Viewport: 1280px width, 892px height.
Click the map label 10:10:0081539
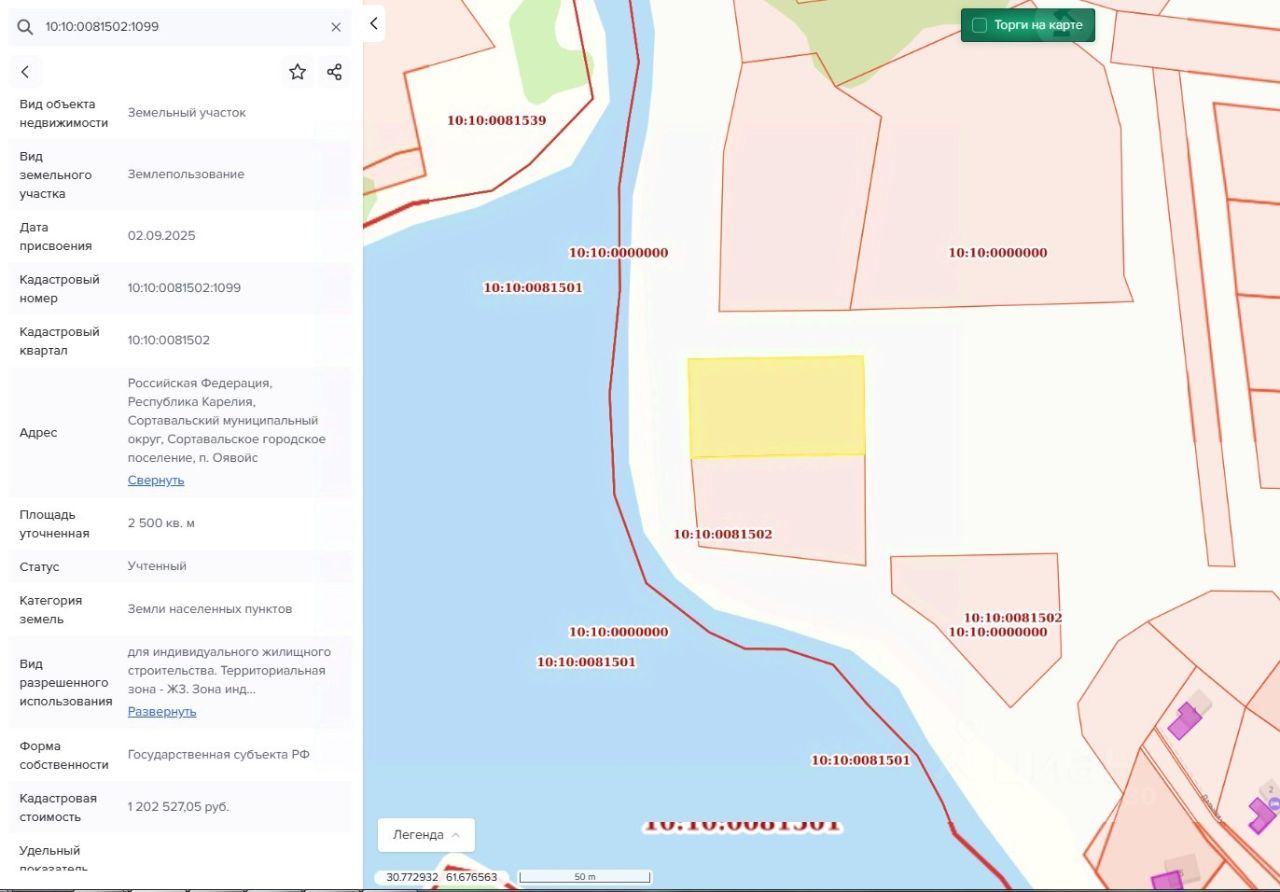tap(497, 121)
